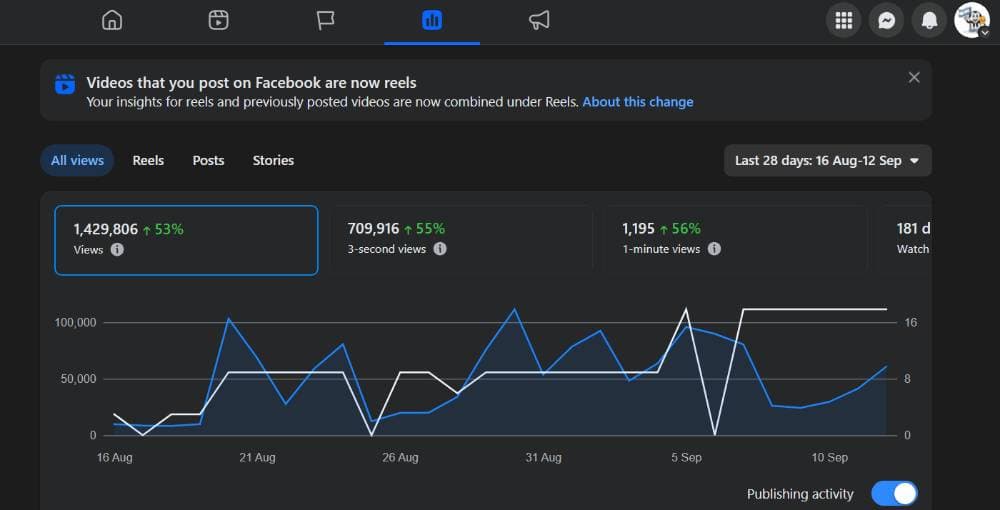Viewport: 1000px width, 510px height.
Task: Click the reels clapper icon in banner
Action: click(x=64, y=84)
